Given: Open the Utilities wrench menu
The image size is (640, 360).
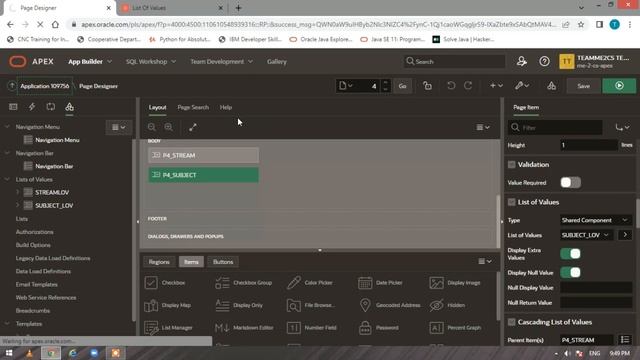Looking at the screenshot, I should click(x=522, y=86).
